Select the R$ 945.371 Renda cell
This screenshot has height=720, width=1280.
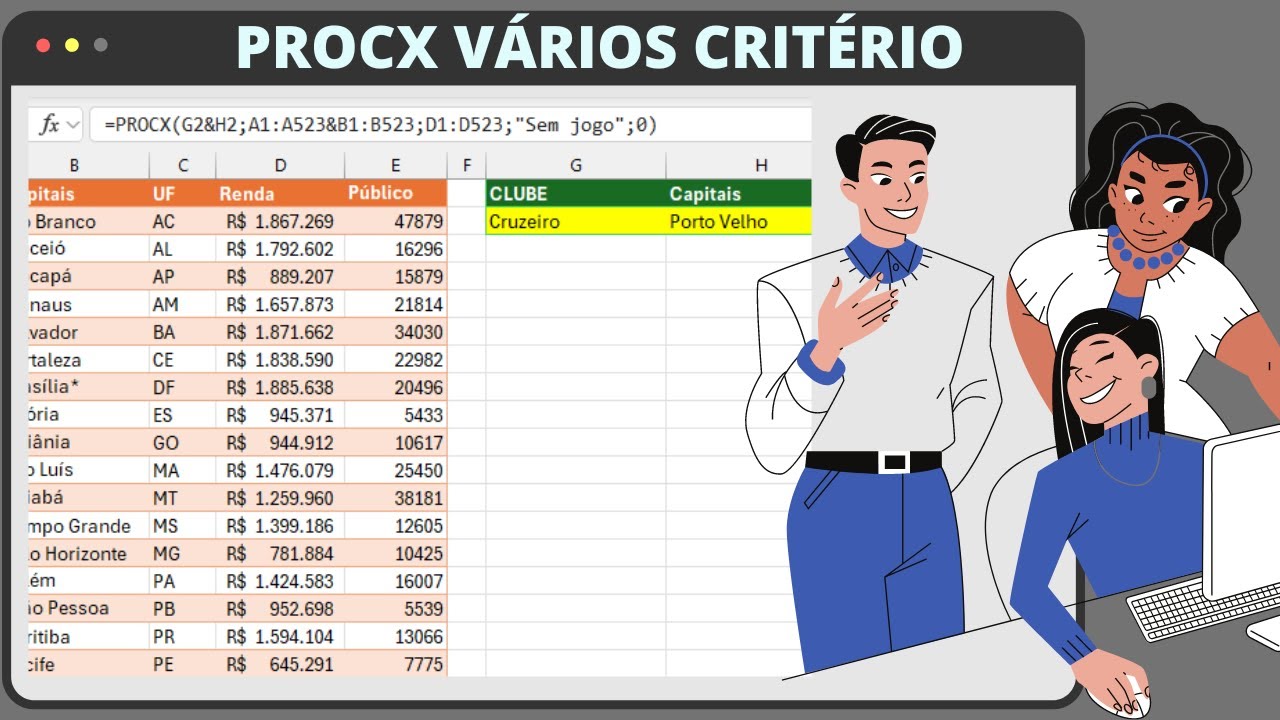click(x=280, y=415)
